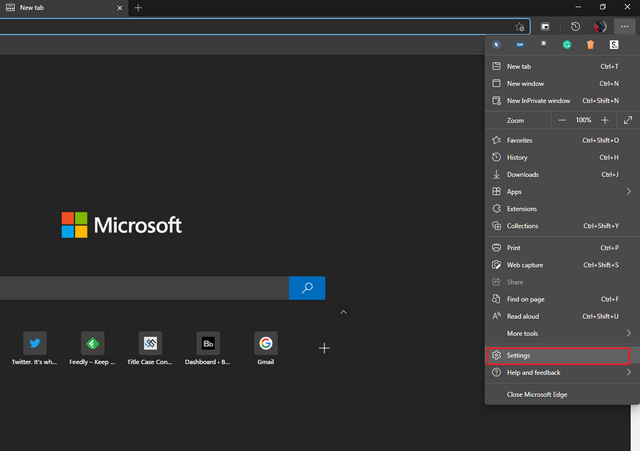The image size is (640, 451).
Task: Open Extensions from the menu
Action: tap(562, 209)
